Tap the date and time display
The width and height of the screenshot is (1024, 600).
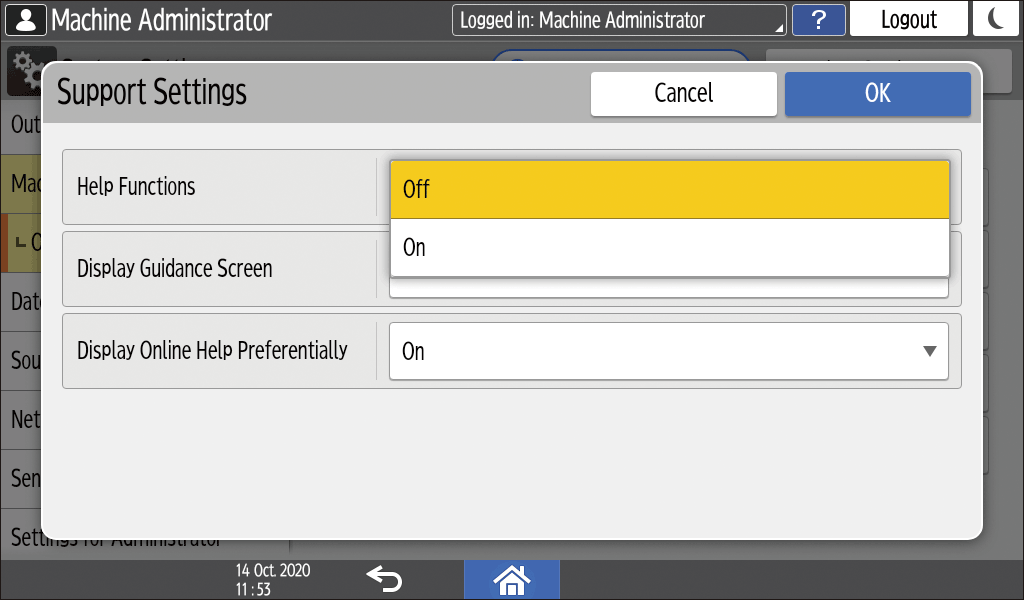272,579
